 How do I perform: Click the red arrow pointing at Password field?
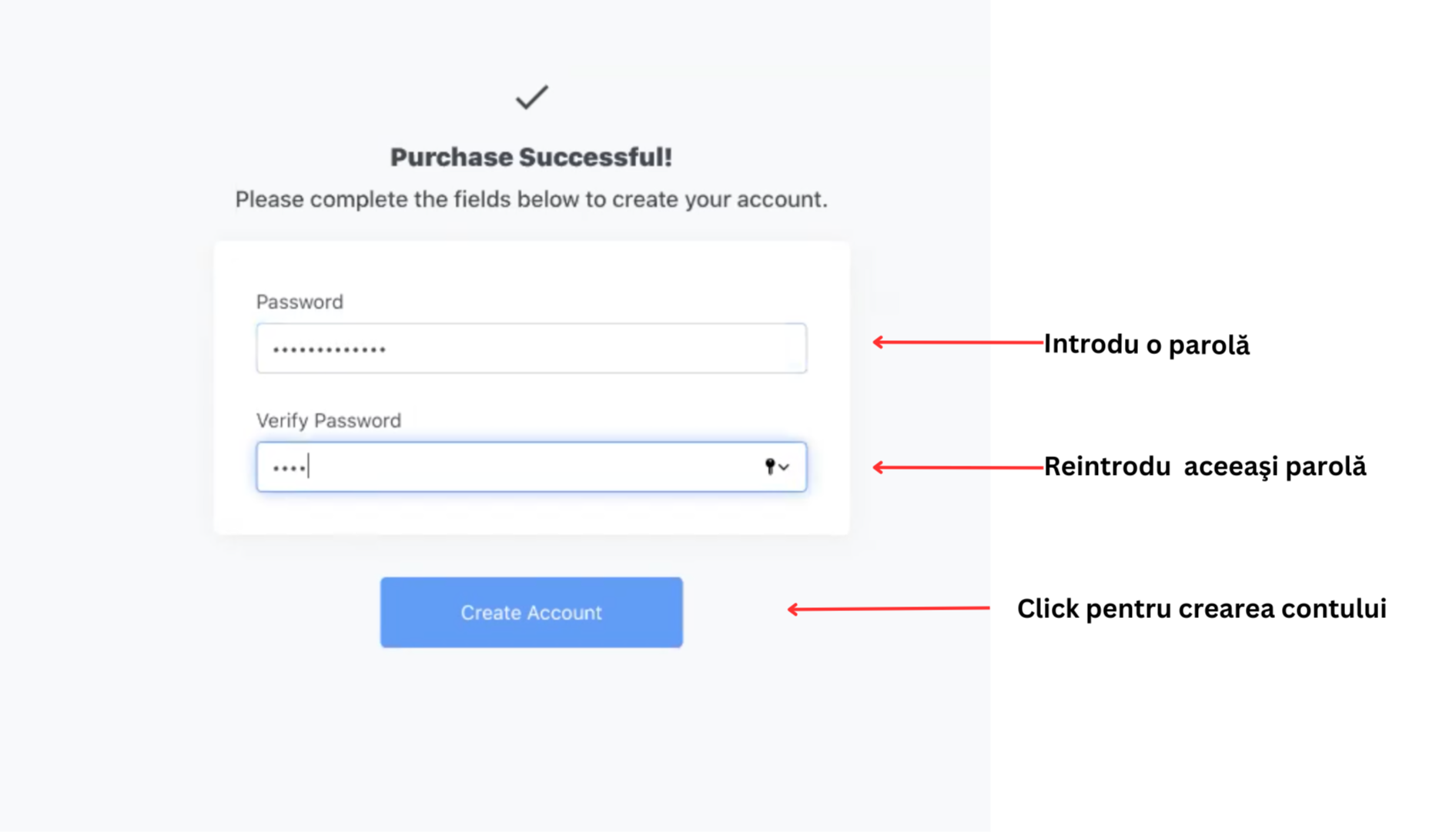957,342
